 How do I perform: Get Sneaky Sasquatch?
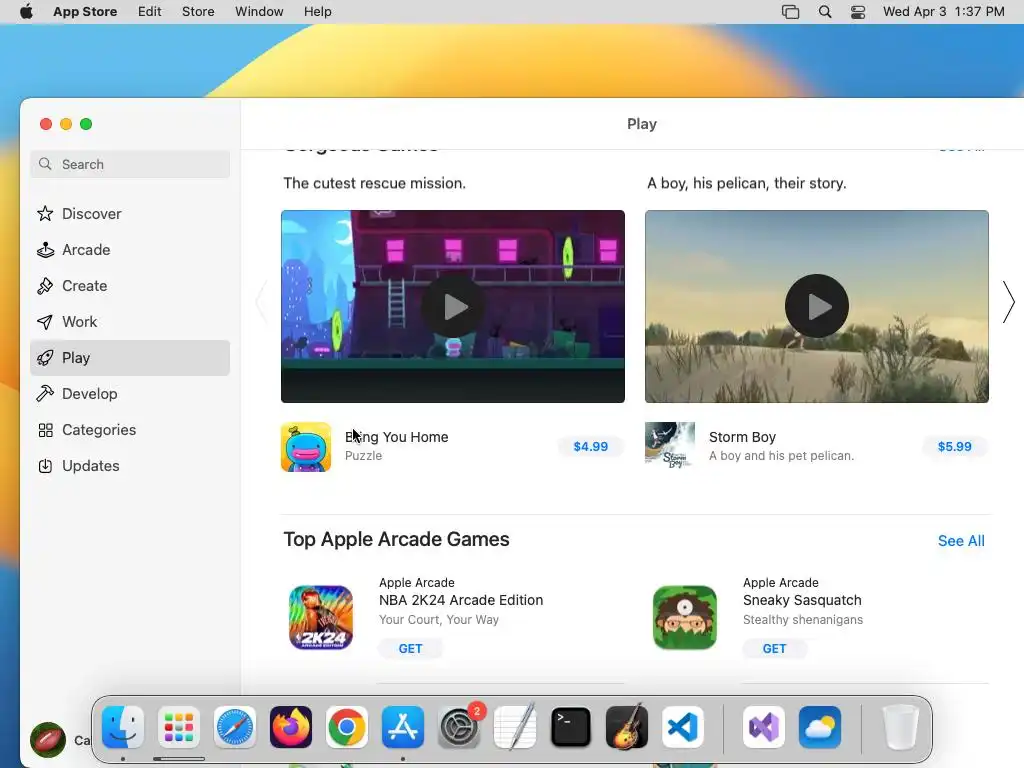[775, 648]
